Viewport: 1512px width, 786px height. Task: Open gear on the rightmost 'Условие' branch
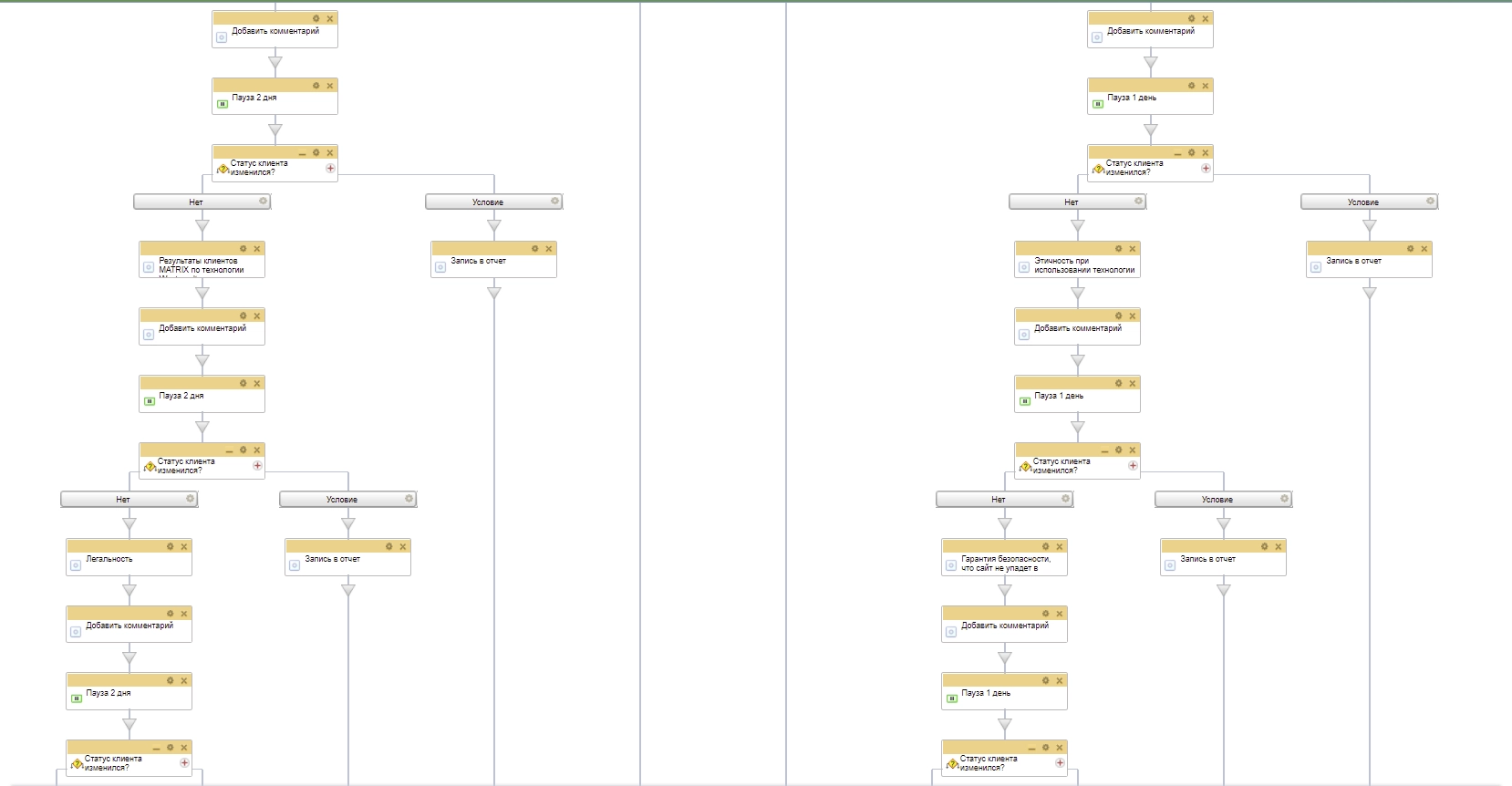pyautogui.click(x=1430, y=201)
